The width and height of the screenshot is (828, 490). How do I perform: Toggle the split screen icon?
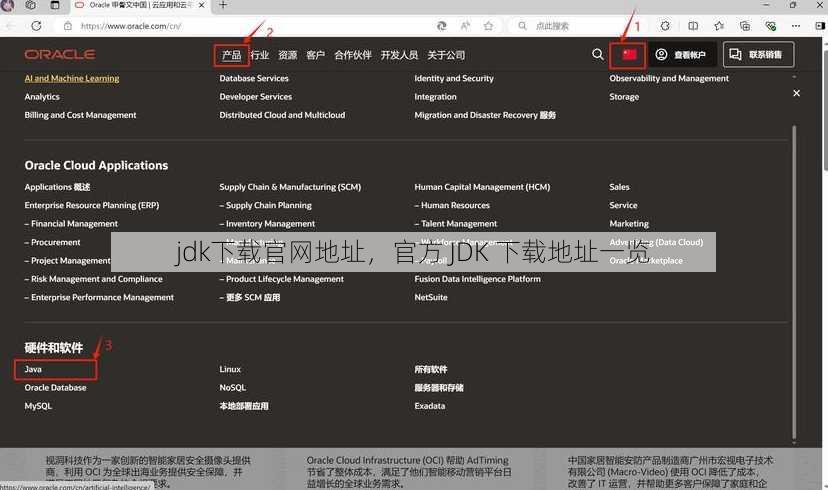[693, 25]
